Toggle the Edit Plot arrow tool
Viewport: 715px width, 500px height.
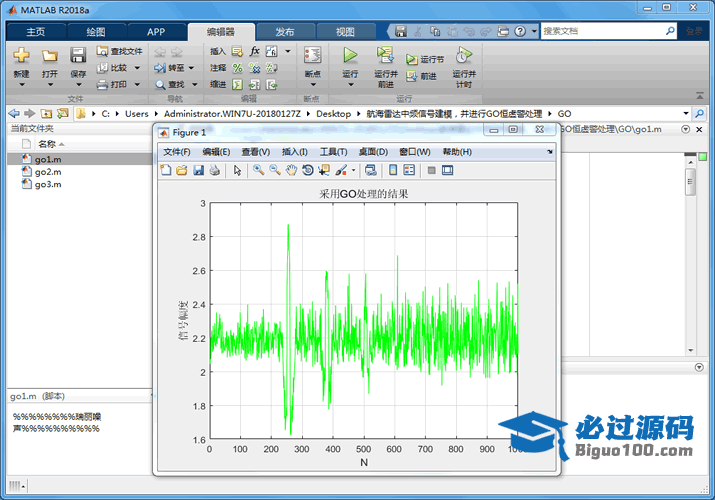(238, 170)
